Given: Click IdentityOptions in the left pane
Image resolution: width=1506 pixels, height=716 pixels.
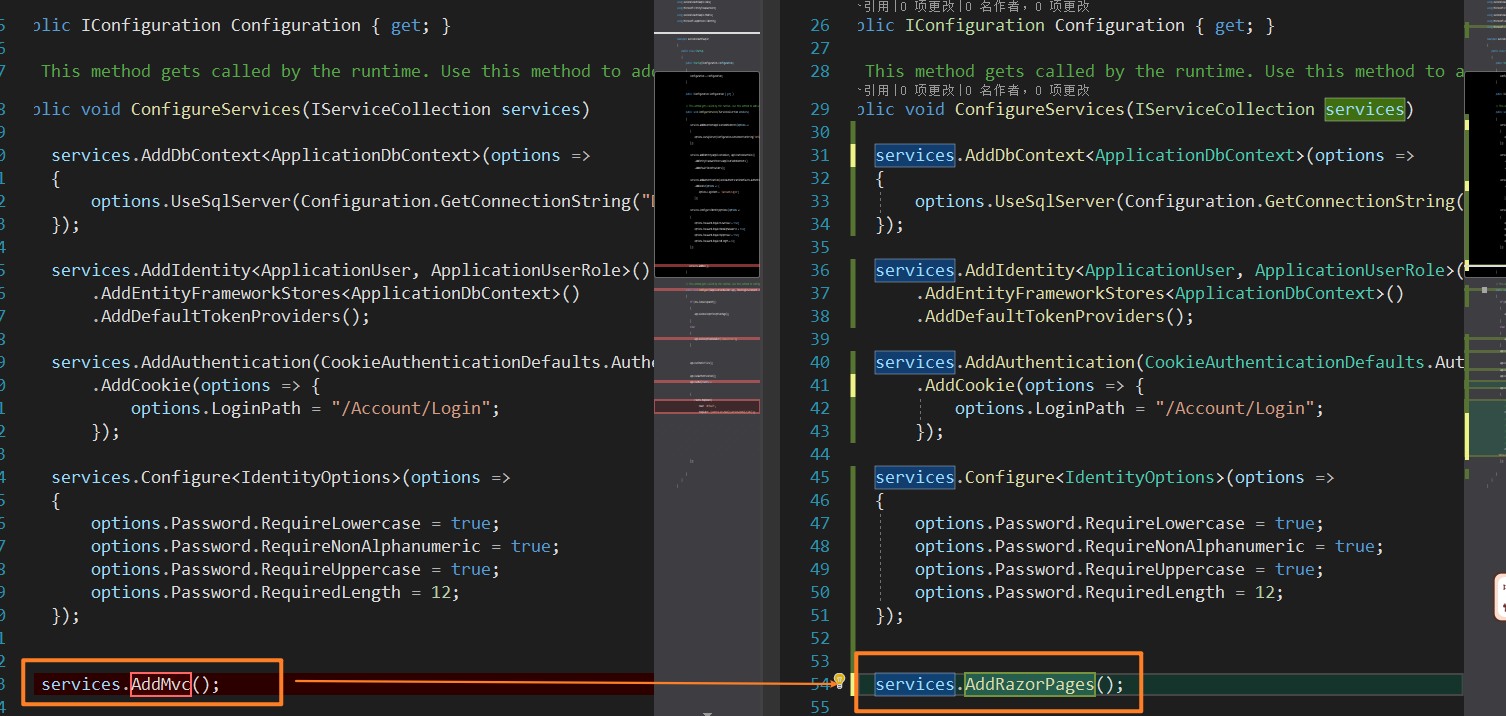Looking at the screenshot, I should [316, 477].
